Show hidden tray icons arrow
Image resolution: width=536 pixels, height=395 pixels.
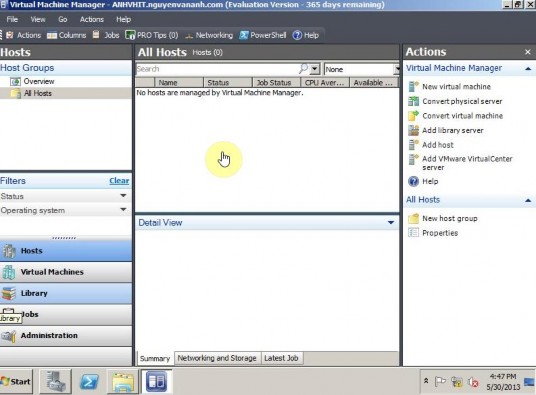[x=426, y=381]
